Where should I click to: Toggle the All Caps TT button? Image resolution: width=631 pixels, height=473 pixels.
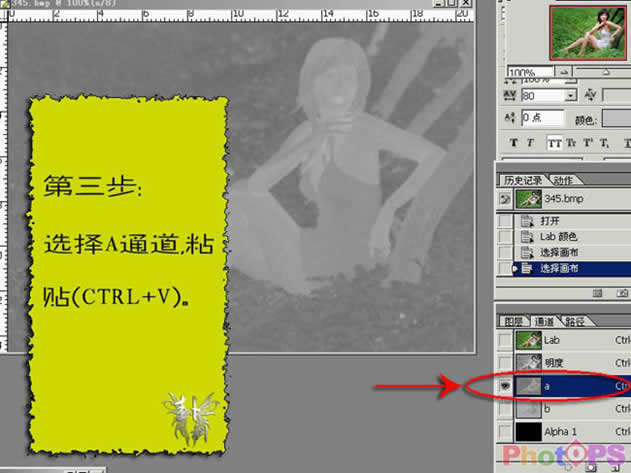pyautogui.click(x=554, y=143)
